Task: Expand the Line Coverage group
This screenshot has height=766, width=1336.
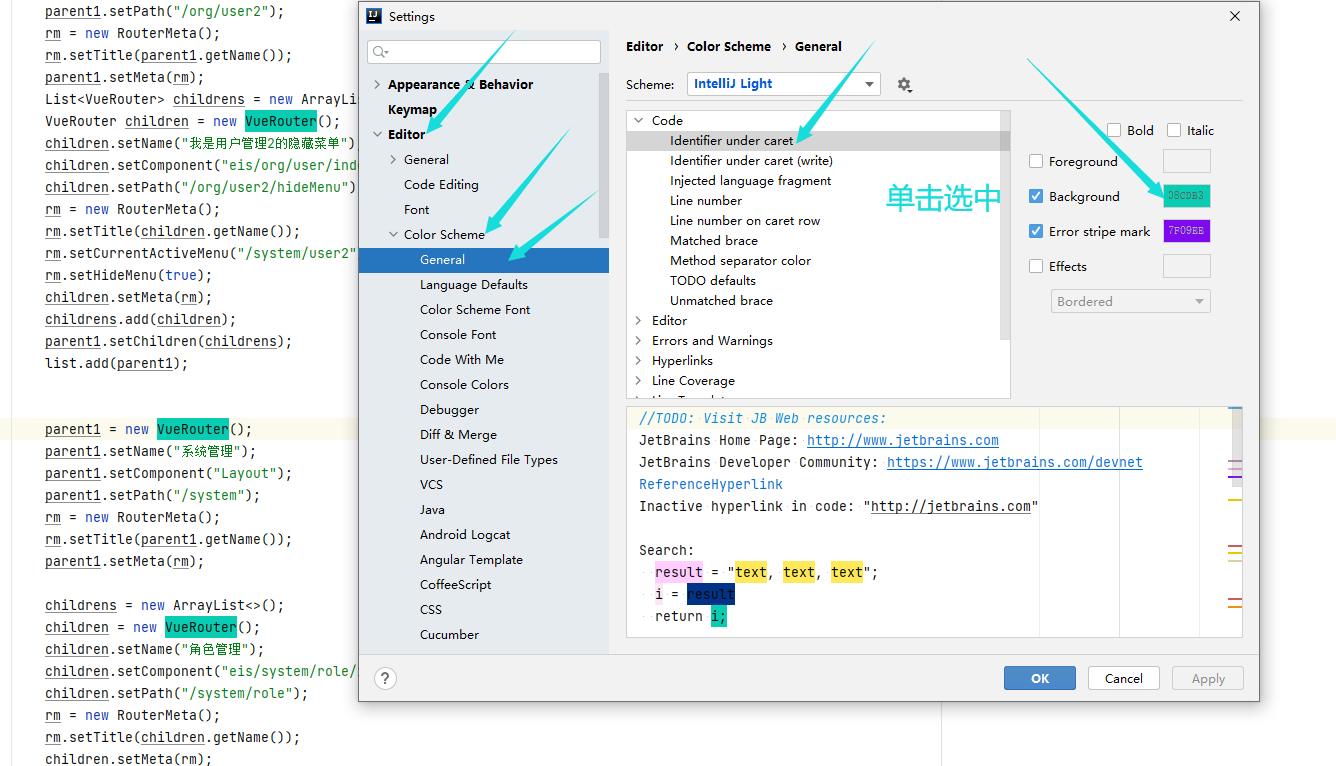Action: click(x=640, y=380)
